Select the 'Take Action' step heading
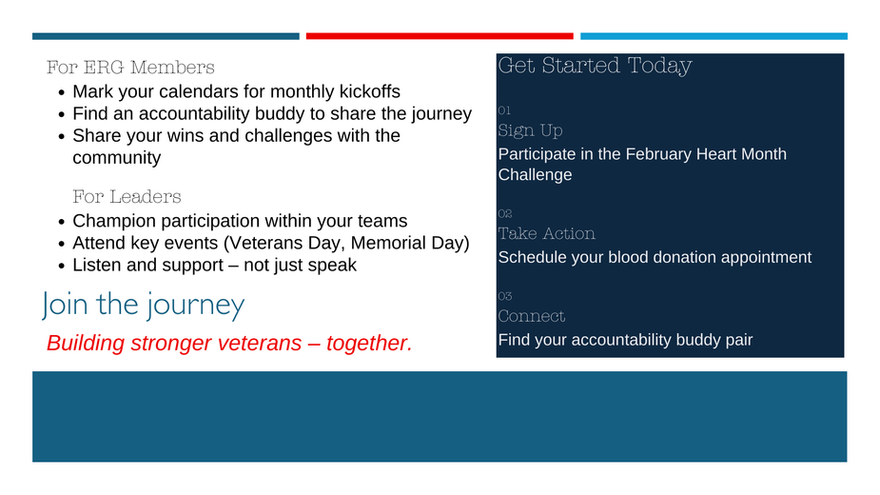This screenshot has width=880, height=495. 546,233
